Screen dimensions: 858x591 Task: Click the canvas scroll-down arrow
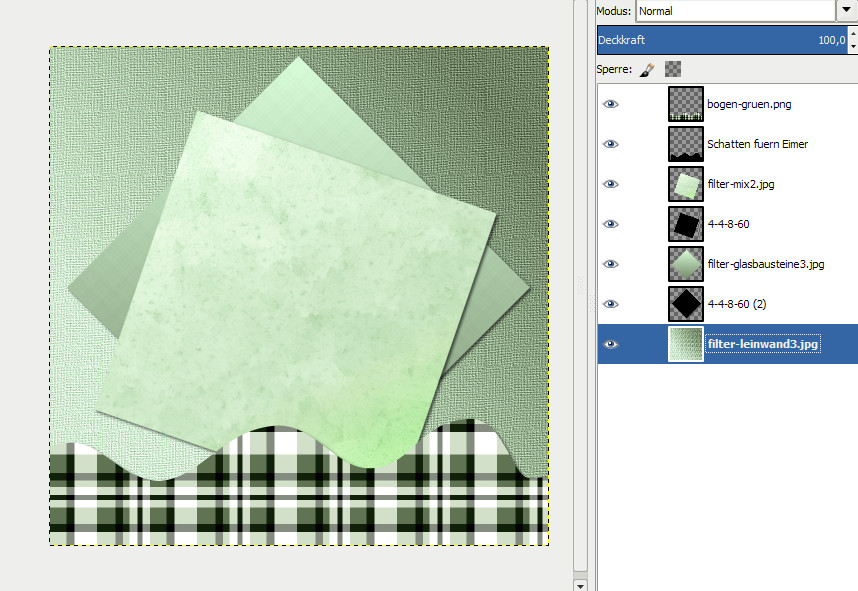580,584
